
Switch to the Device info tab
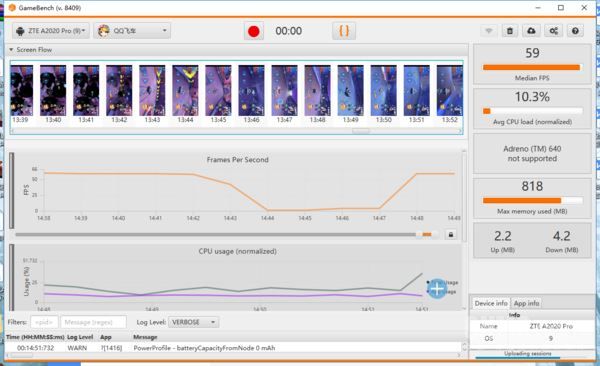coord(491,303)
